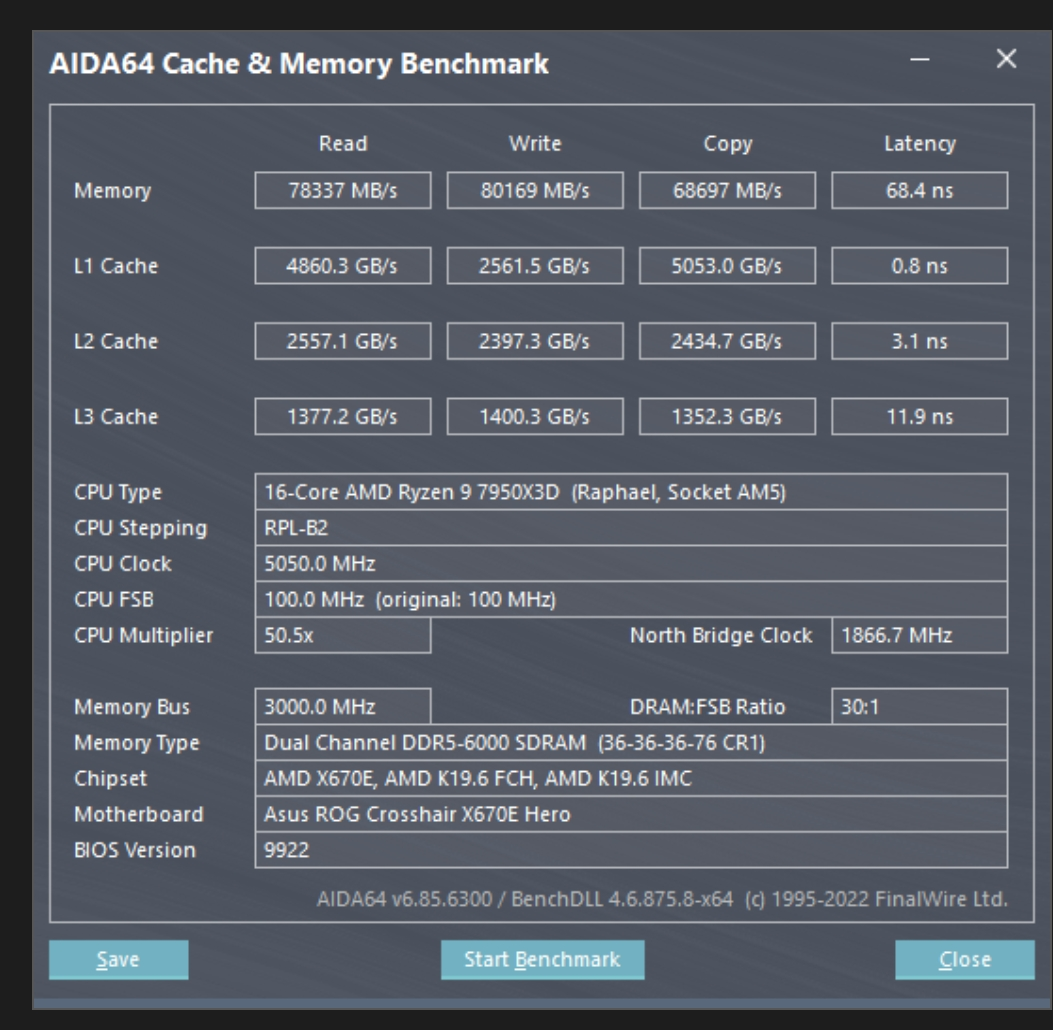Save the benchmark results
Screen dimensions: 1053x1030
point(118,959)
